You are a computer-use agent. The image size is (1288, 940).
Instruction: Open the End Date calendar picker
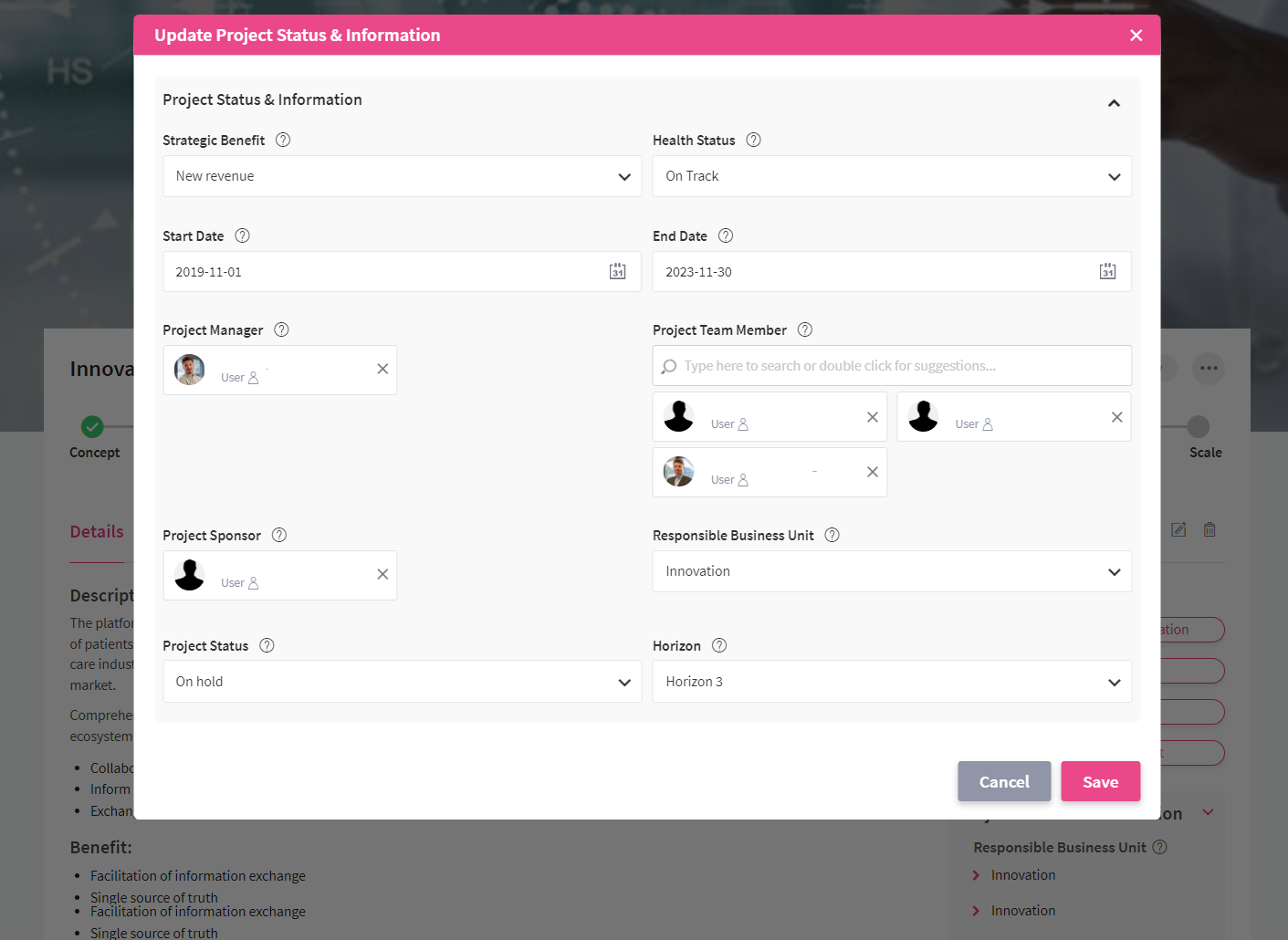(1107, 272)
